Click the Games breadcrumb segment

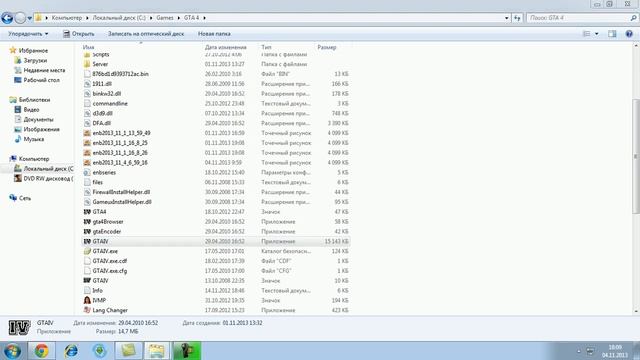pos(165,18)
